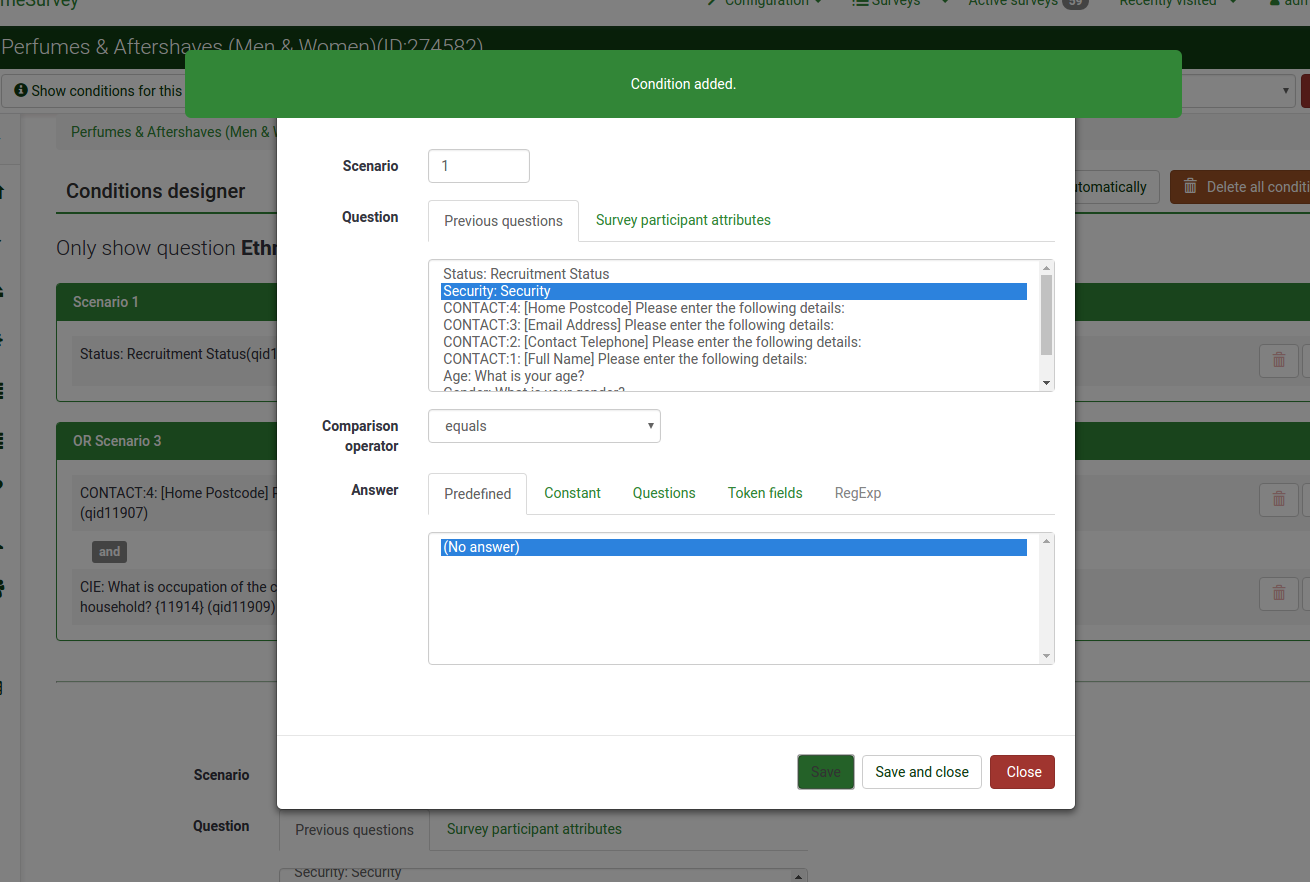Screen dimensions: 1310x882
Task: Choose the CONTACT:3 Email Address question
Action: click(x=638, y=325)
